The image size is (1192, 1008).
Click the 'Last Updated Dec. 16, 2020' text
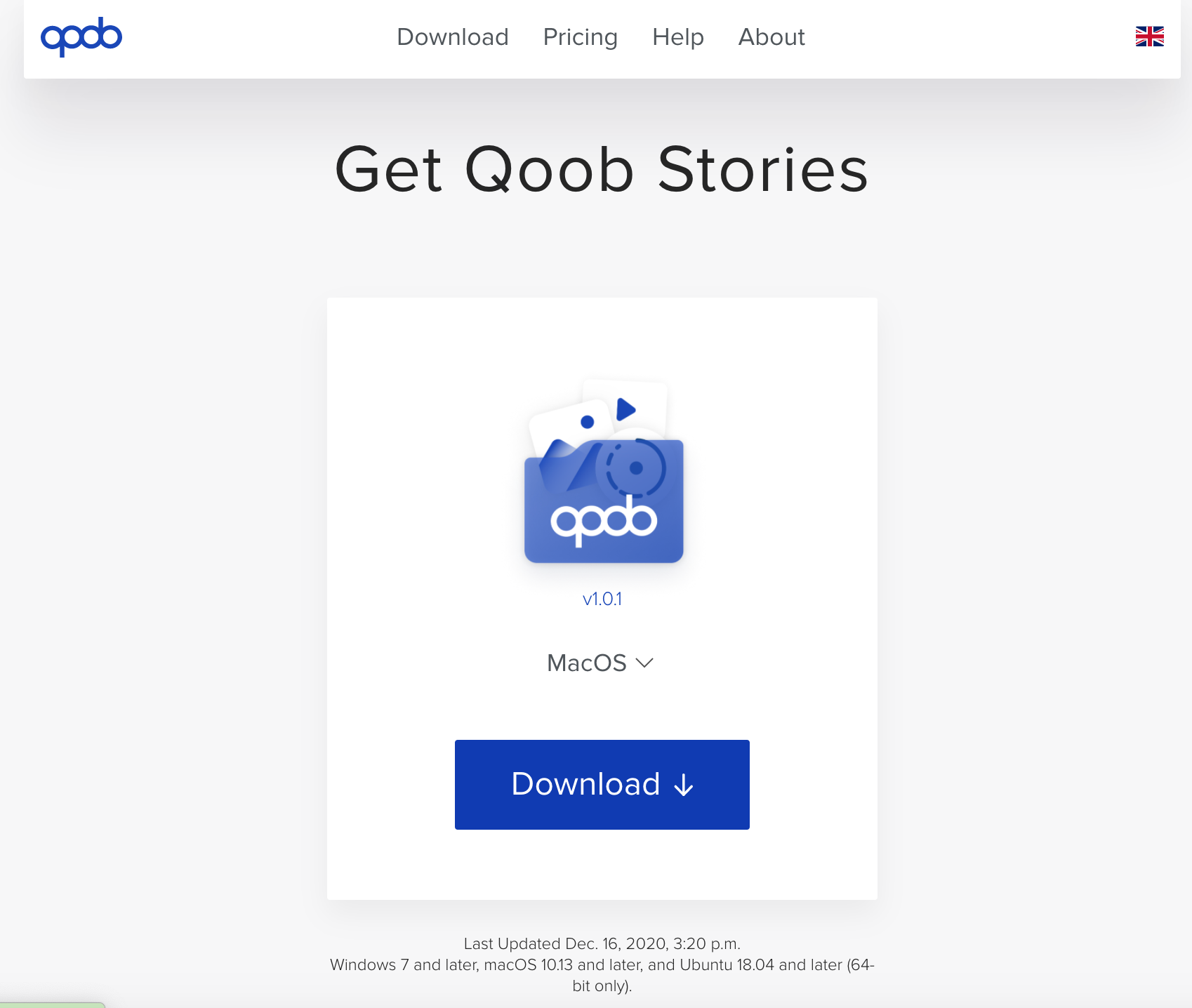click(x=602, y=943)
